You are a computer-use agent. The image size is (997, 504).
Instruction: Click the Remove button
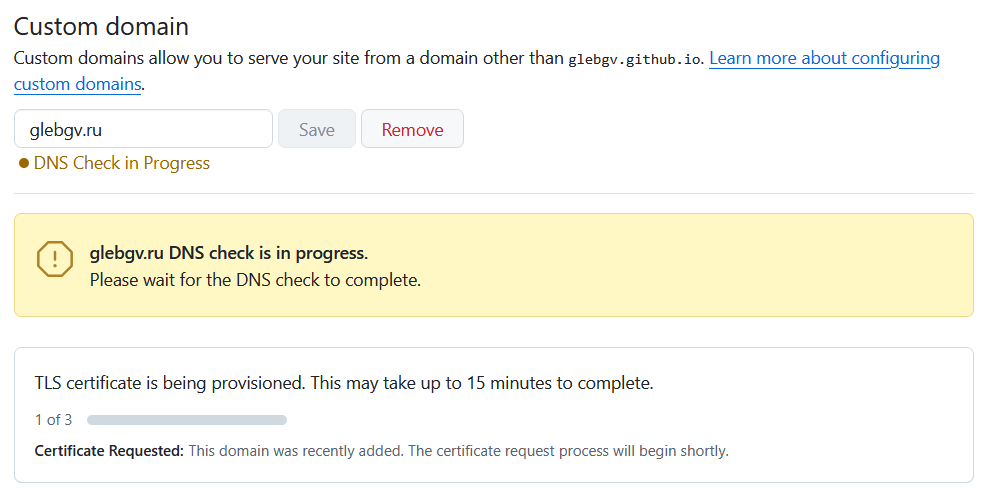click(412, 129)
